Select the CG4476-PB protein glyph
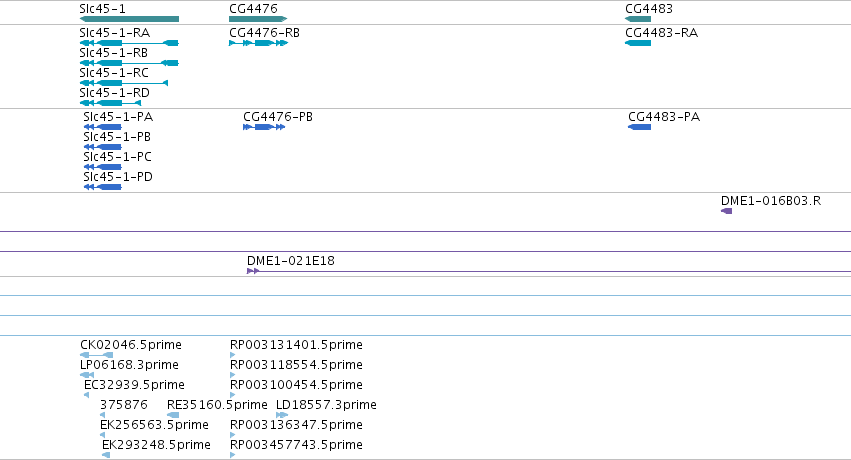Screen dimensions: 851x460 (x=264, y=127)
